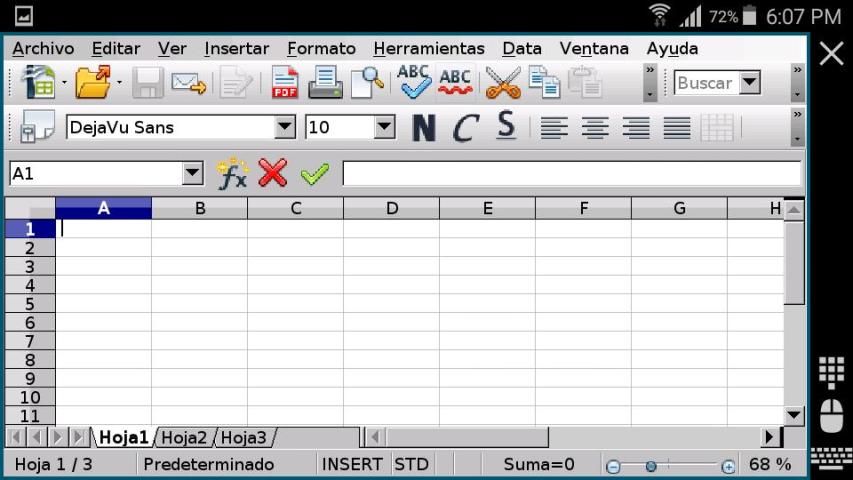The width and height of the screenshot is (853, 480).
Task: Open the Formato menu
Action: coord(321,48)
